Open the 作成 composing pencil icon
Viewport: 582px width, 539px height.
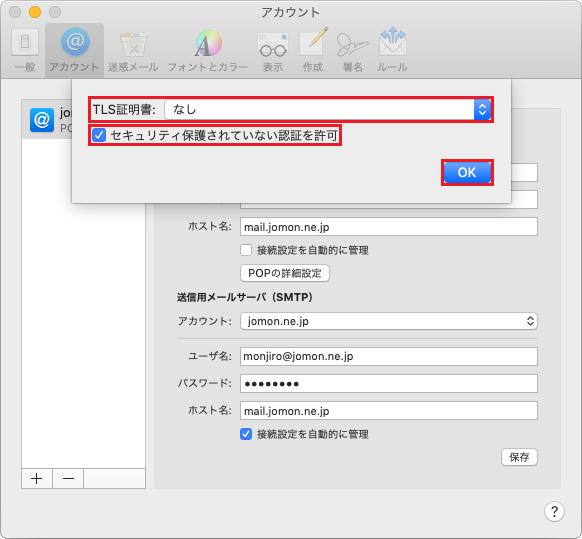(x=313, y=50)
